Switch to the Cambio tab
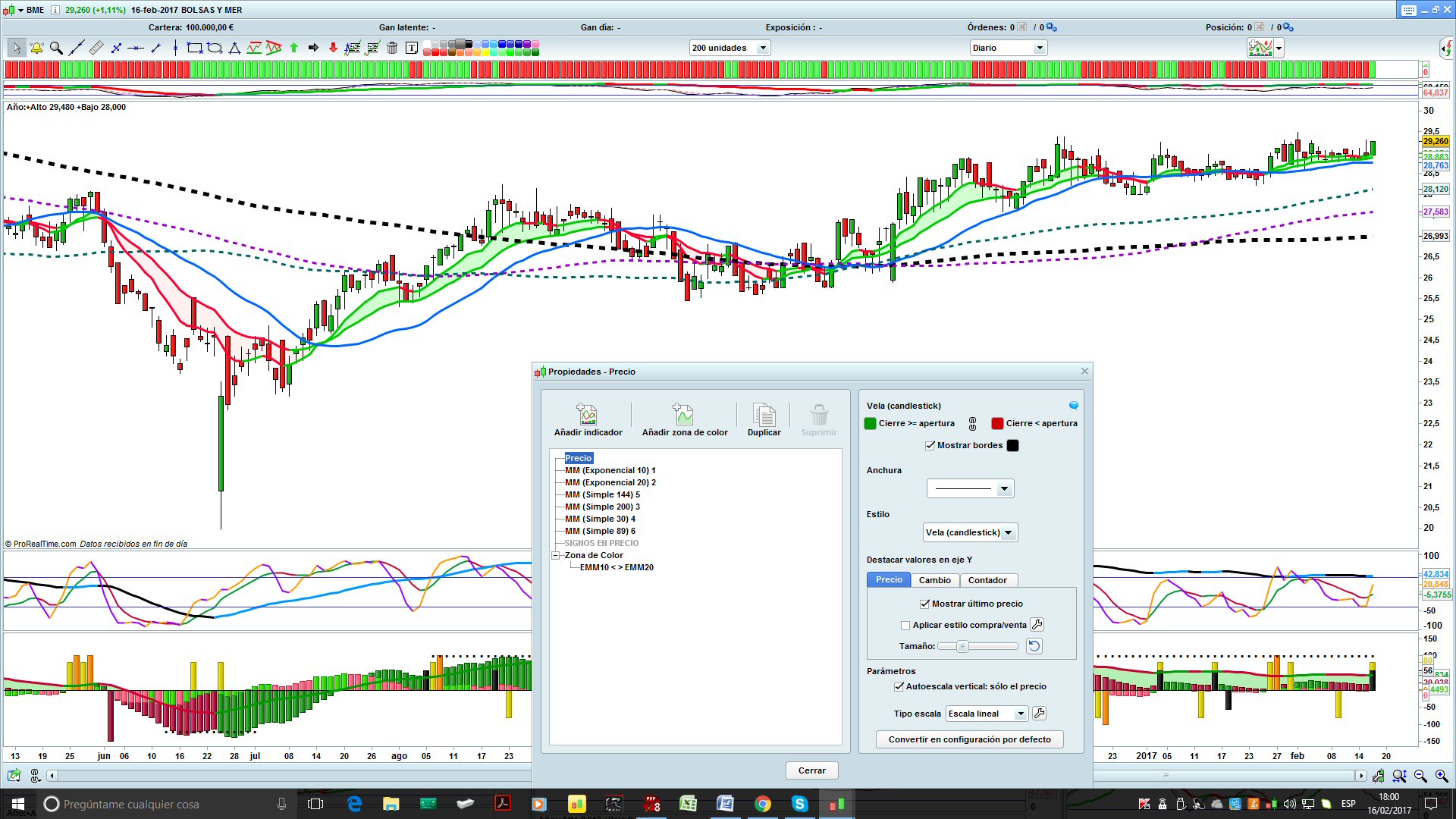Screen dimensions: 1456x819 [x=934, y=580]
